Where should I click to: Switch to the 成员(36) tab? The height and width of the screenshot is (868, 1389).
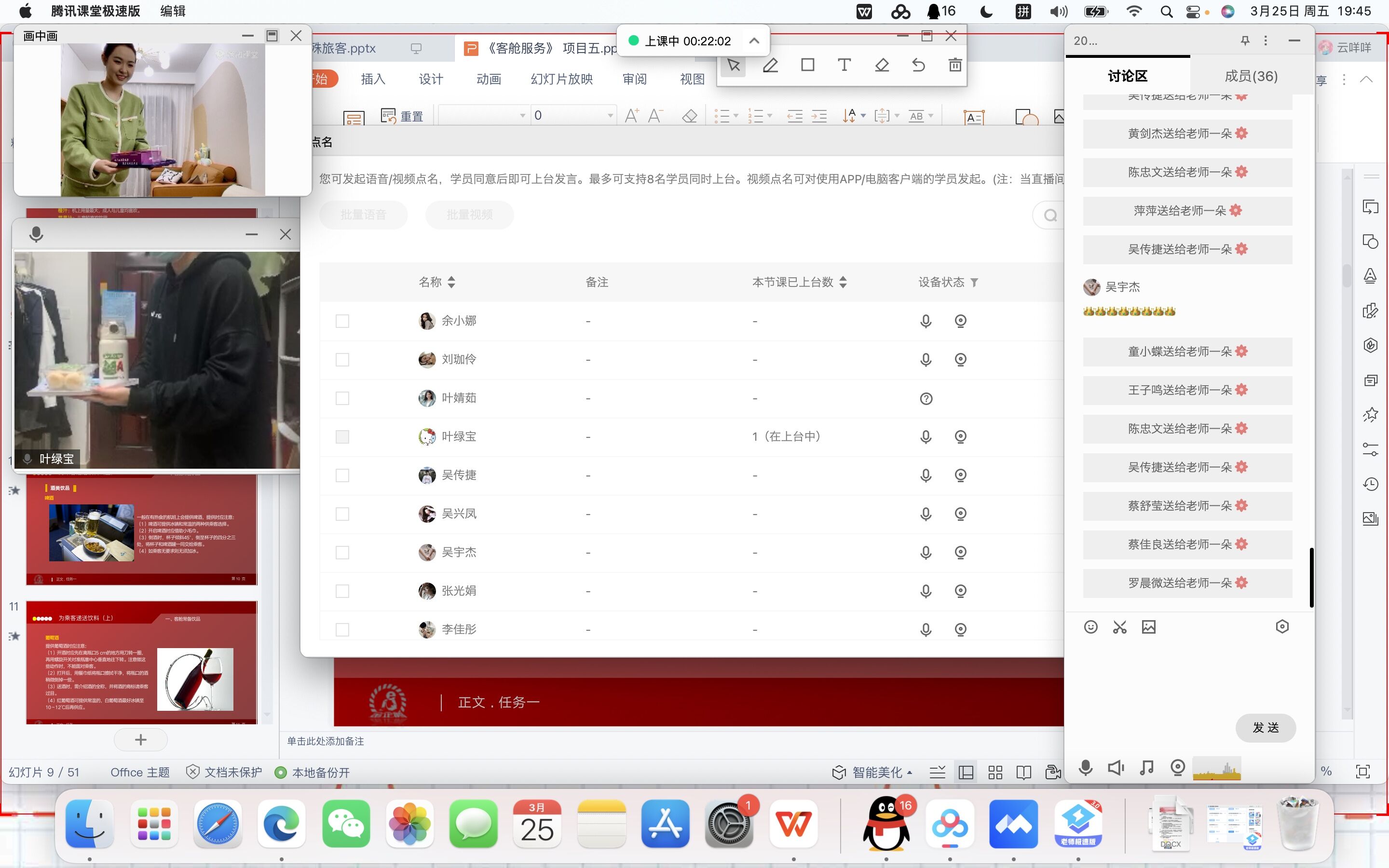1251,76
